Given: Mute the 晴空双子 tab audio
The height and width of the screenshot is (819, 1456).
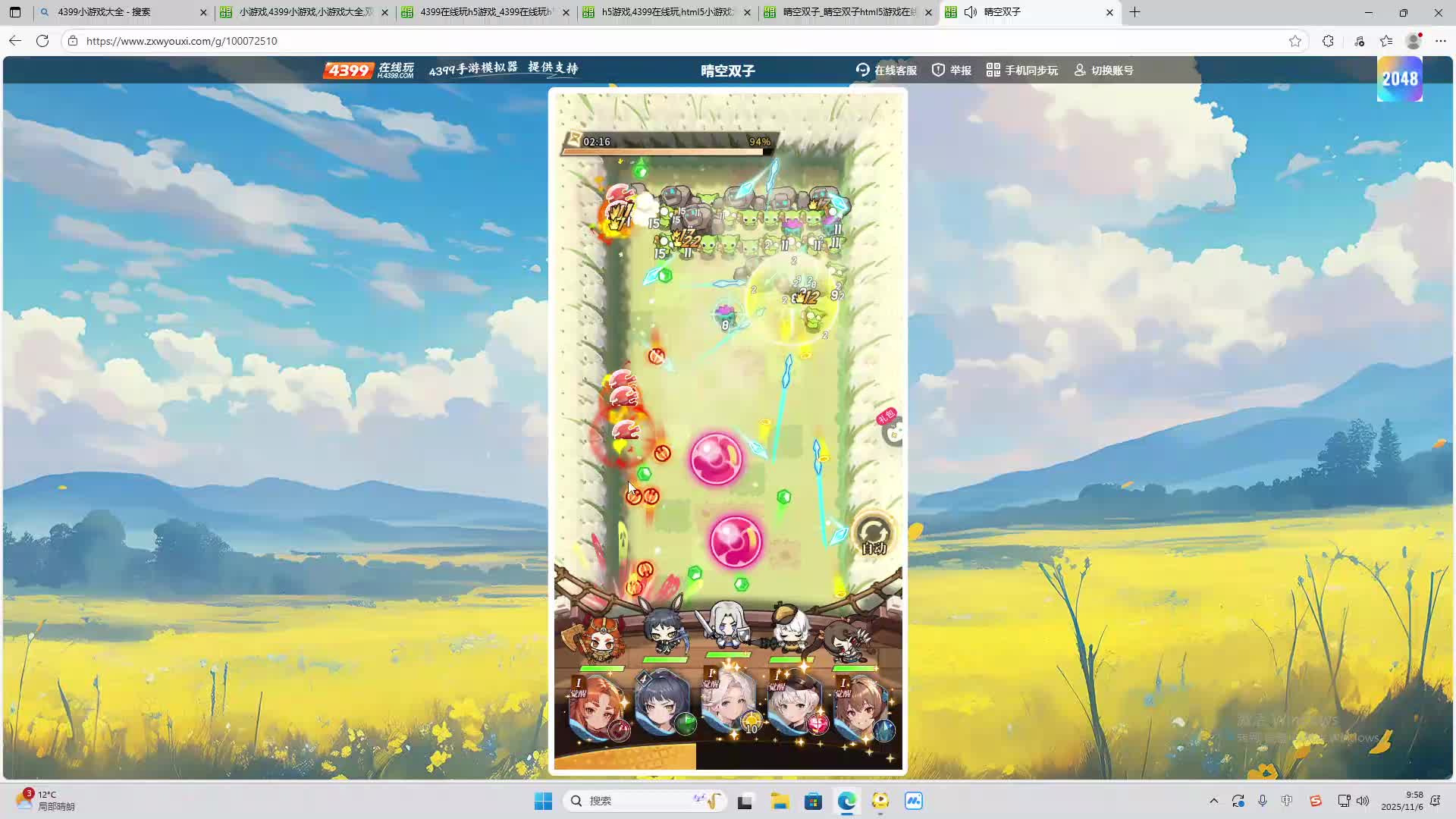Looking at the screenshot, I should click(970, 12).
